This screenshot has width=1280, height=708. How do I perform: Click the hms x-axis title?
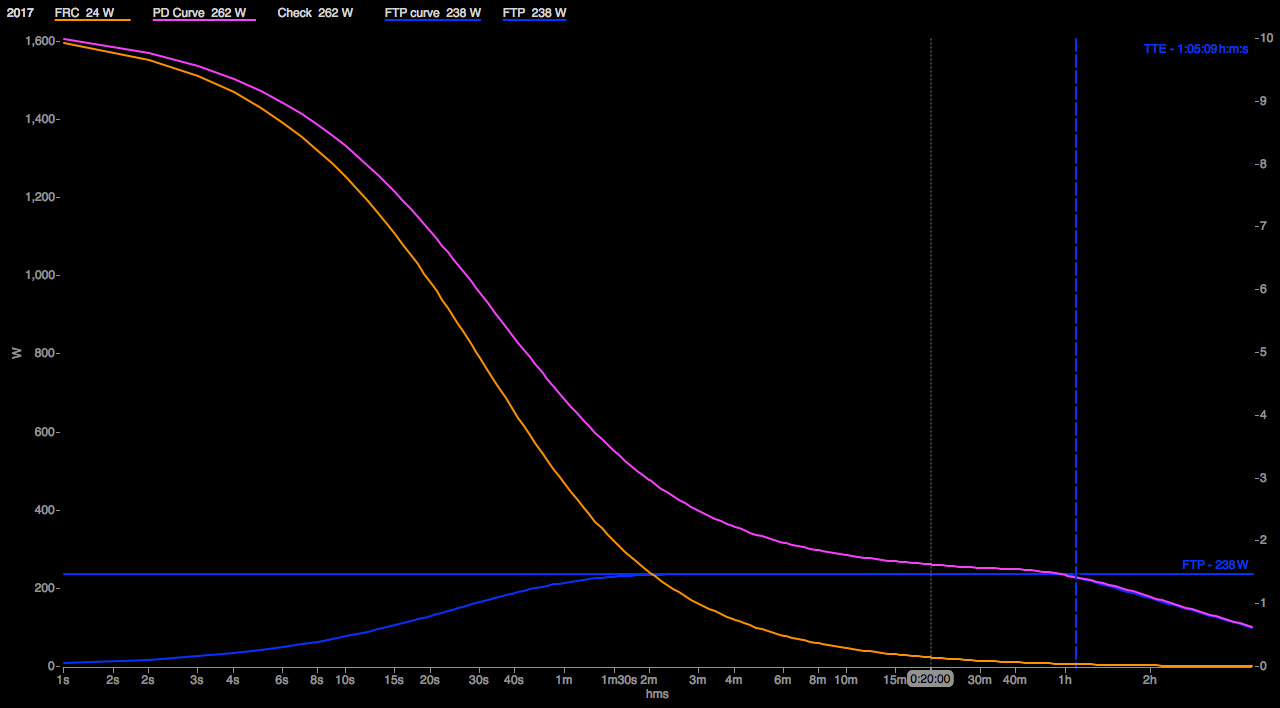(x=657, y=694)
